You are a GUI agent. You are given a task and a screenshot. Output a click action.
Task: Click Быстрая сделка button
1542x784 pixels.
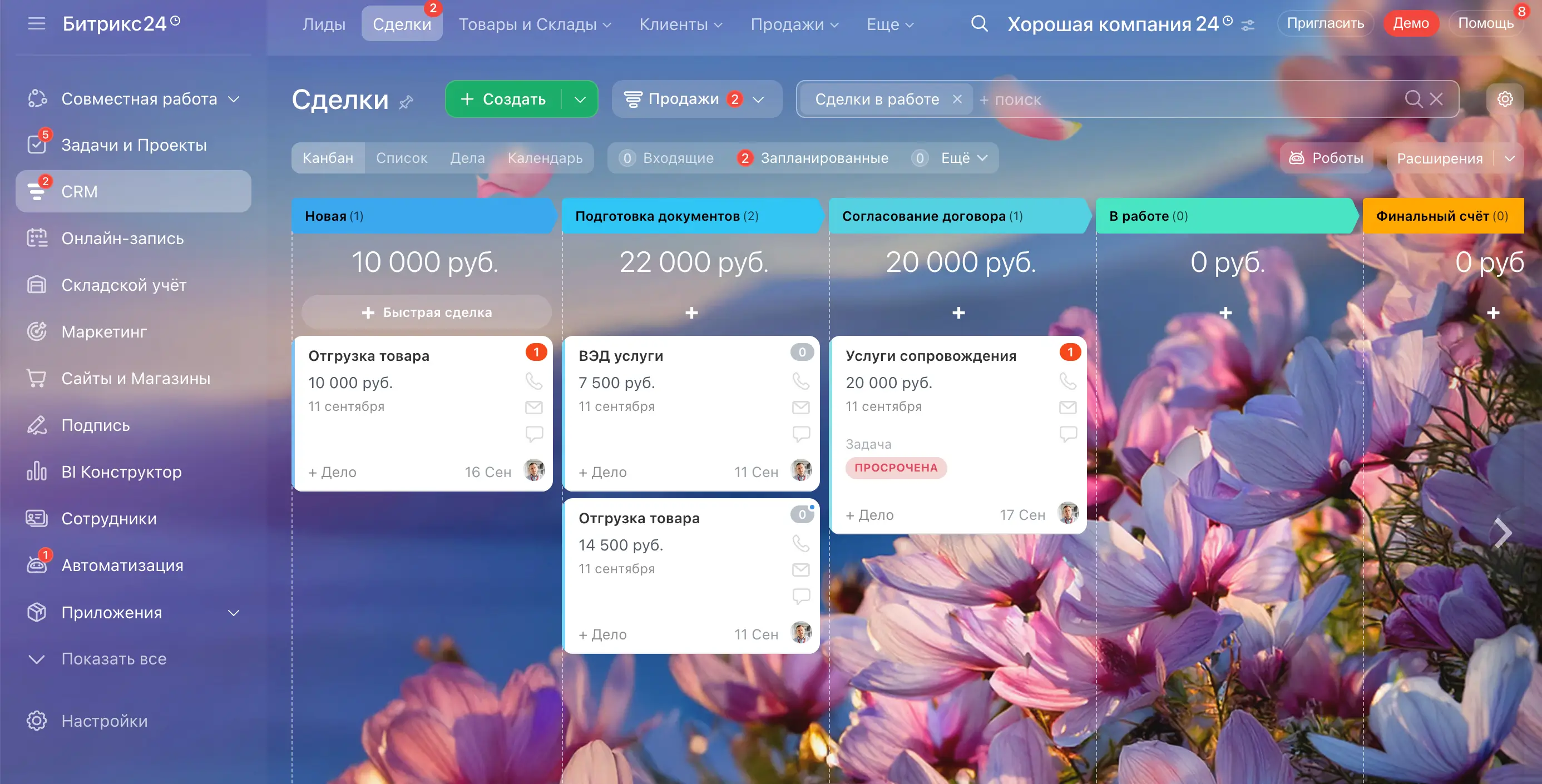pos(427,312)
